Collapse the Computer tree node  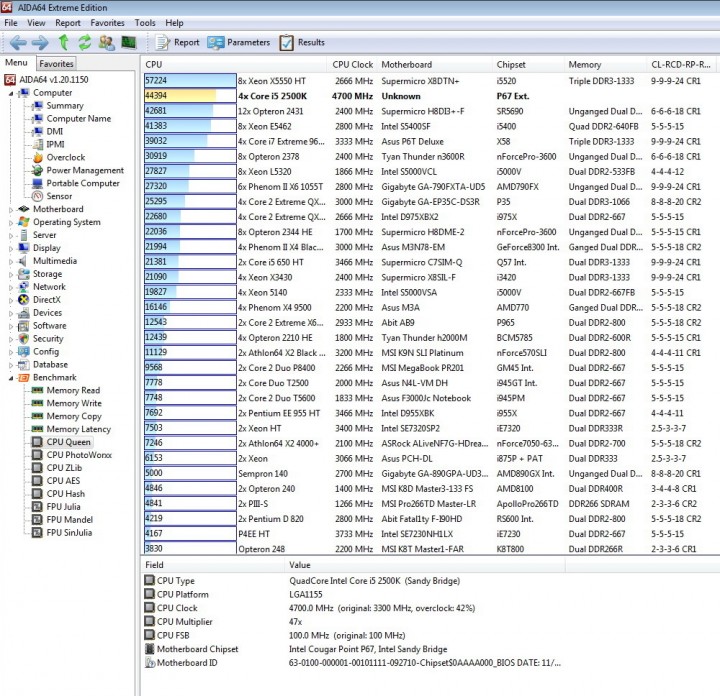tap(11, 93)
